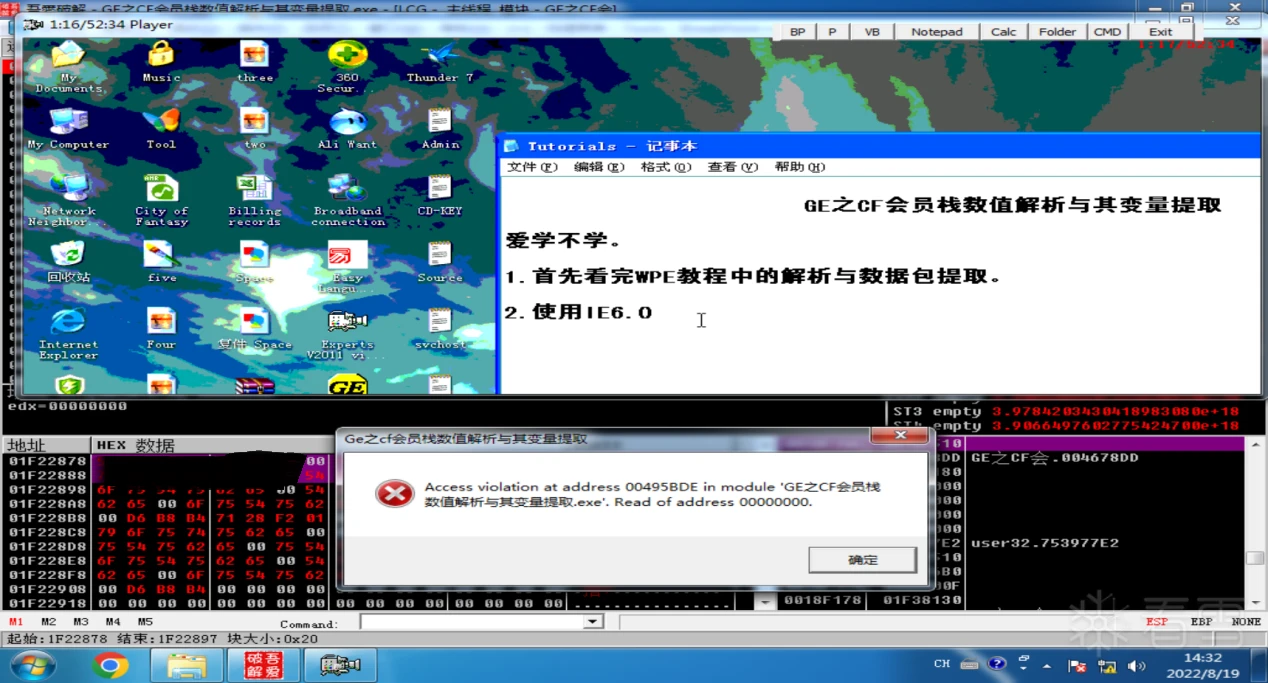Viewport: 1268px width, 683px height.
Task: Launch 360 Security desktop icon
Action: pyautogui.click(x=347, y=67)
